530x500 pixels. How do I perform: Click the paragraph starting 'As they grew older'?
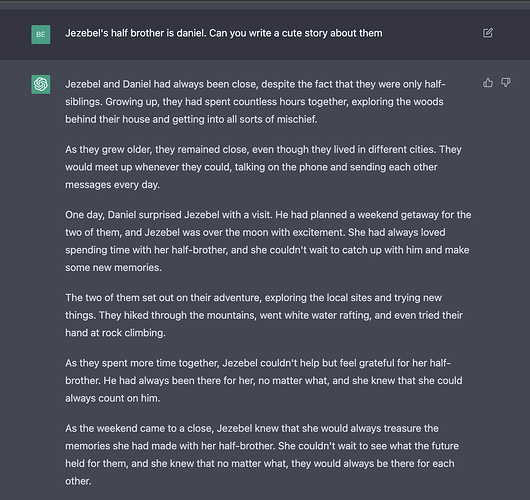coord(263,167)
